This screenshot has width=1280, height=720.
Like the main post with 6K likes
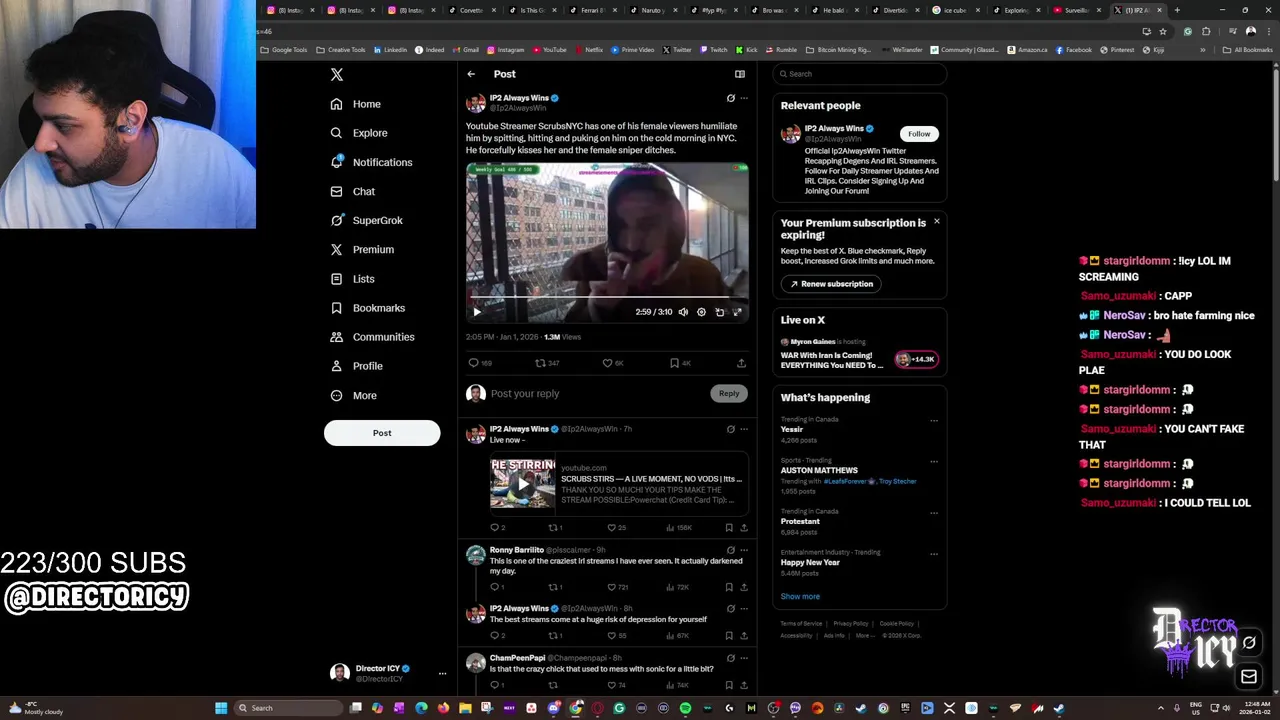[x=613, y=363]
